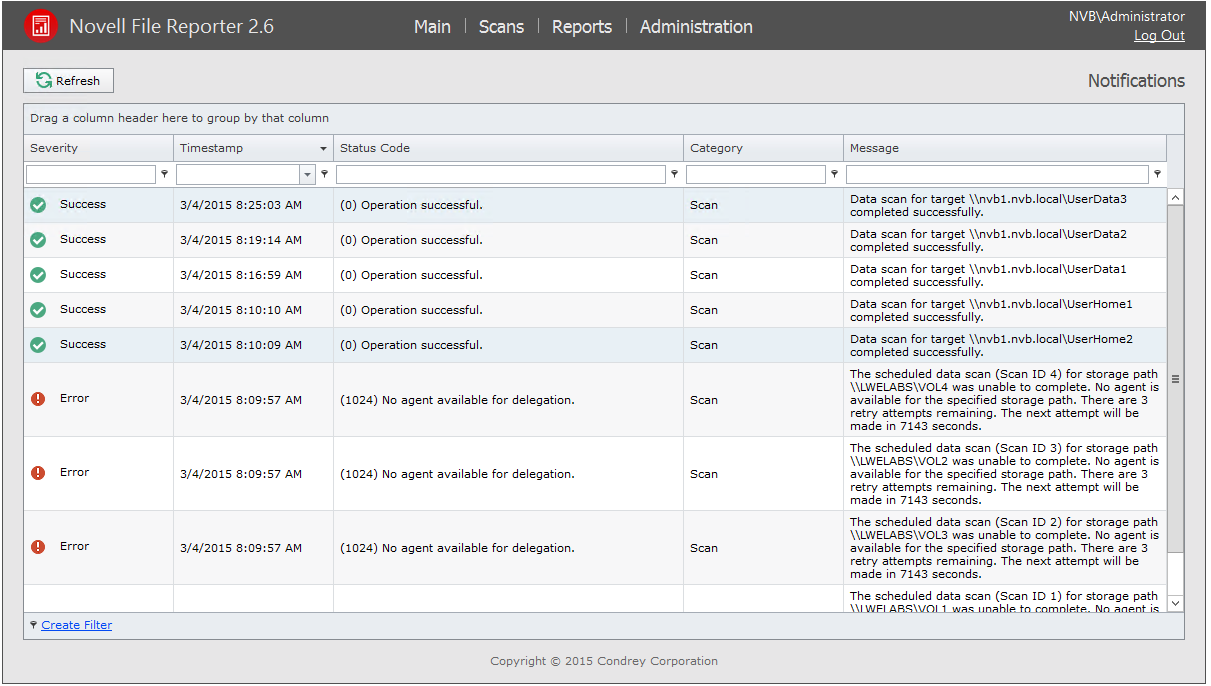The image size is (1211, 686).
Task: Click the filter icon beside Severity filter box
Action: 164,174
